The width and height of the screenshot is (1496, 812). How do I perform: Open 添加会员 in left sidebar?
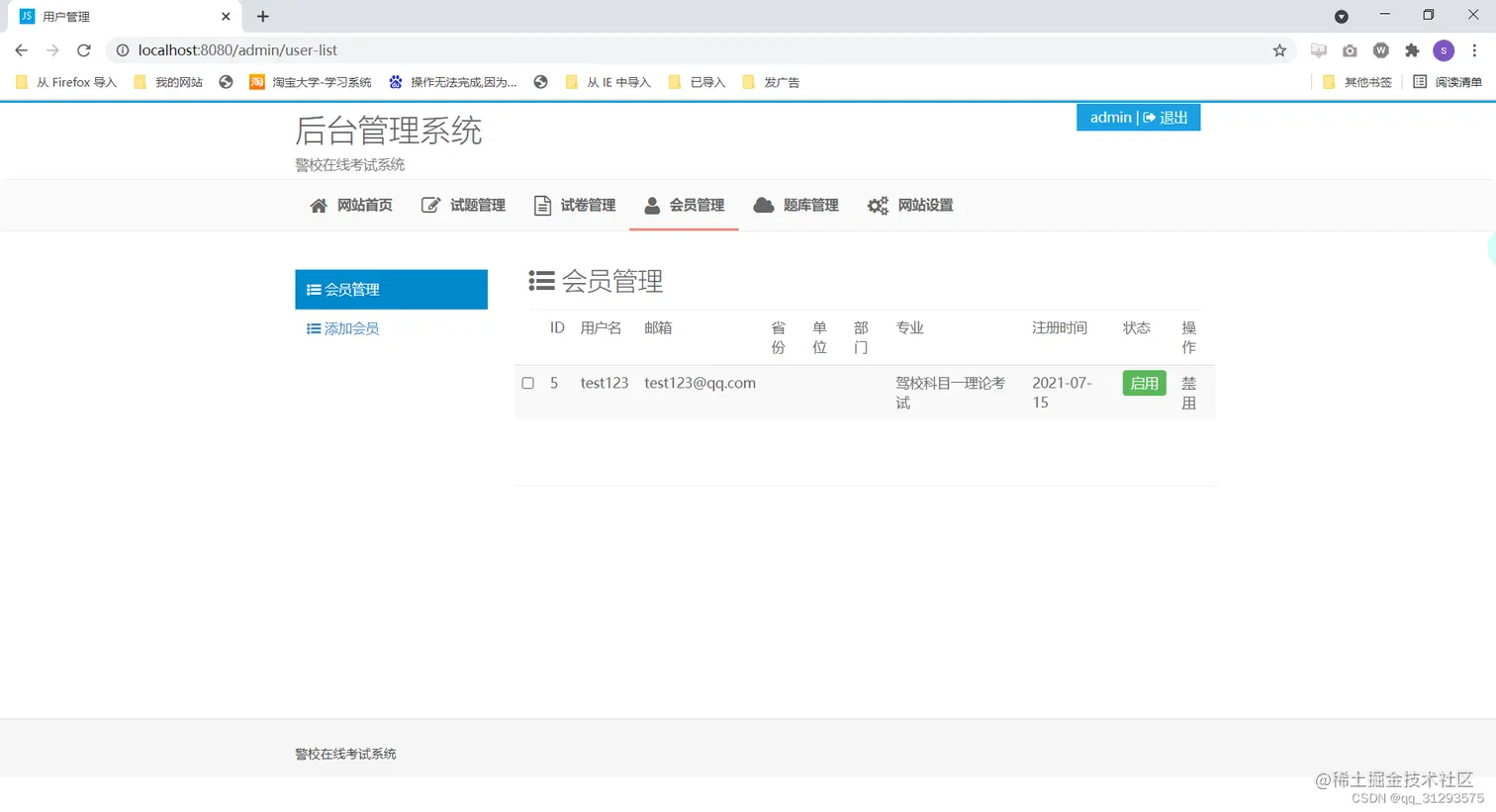pos(342,328)
